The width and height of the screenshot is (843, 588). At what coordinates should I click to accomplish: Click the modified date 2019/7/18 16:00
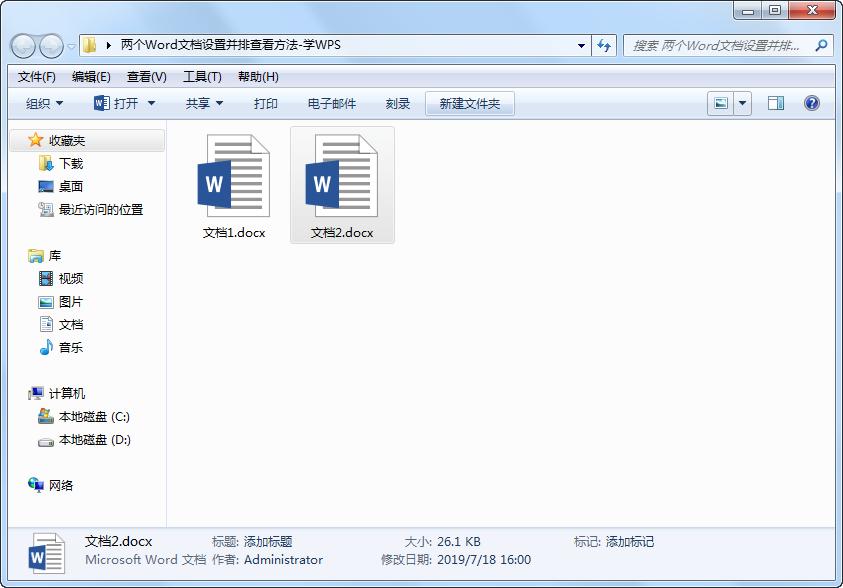[484, 560]
